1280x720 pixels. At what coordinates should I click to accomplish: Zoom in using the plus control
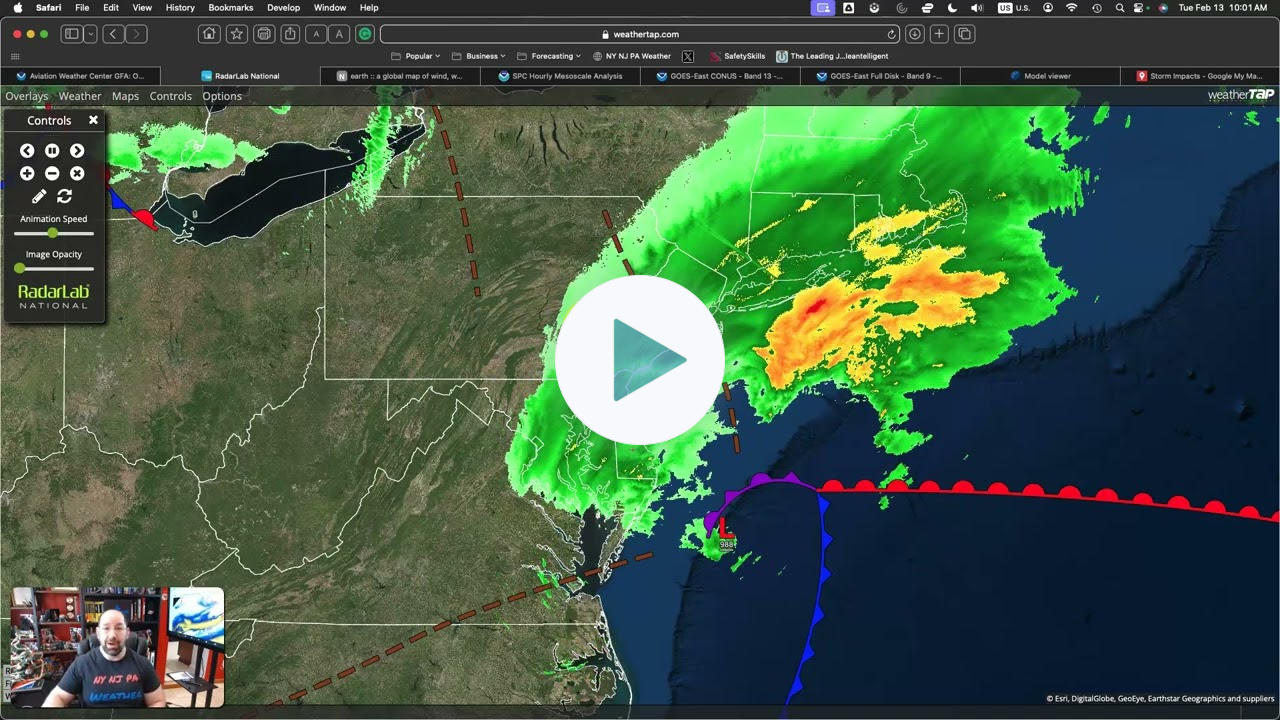click(27, 174)
